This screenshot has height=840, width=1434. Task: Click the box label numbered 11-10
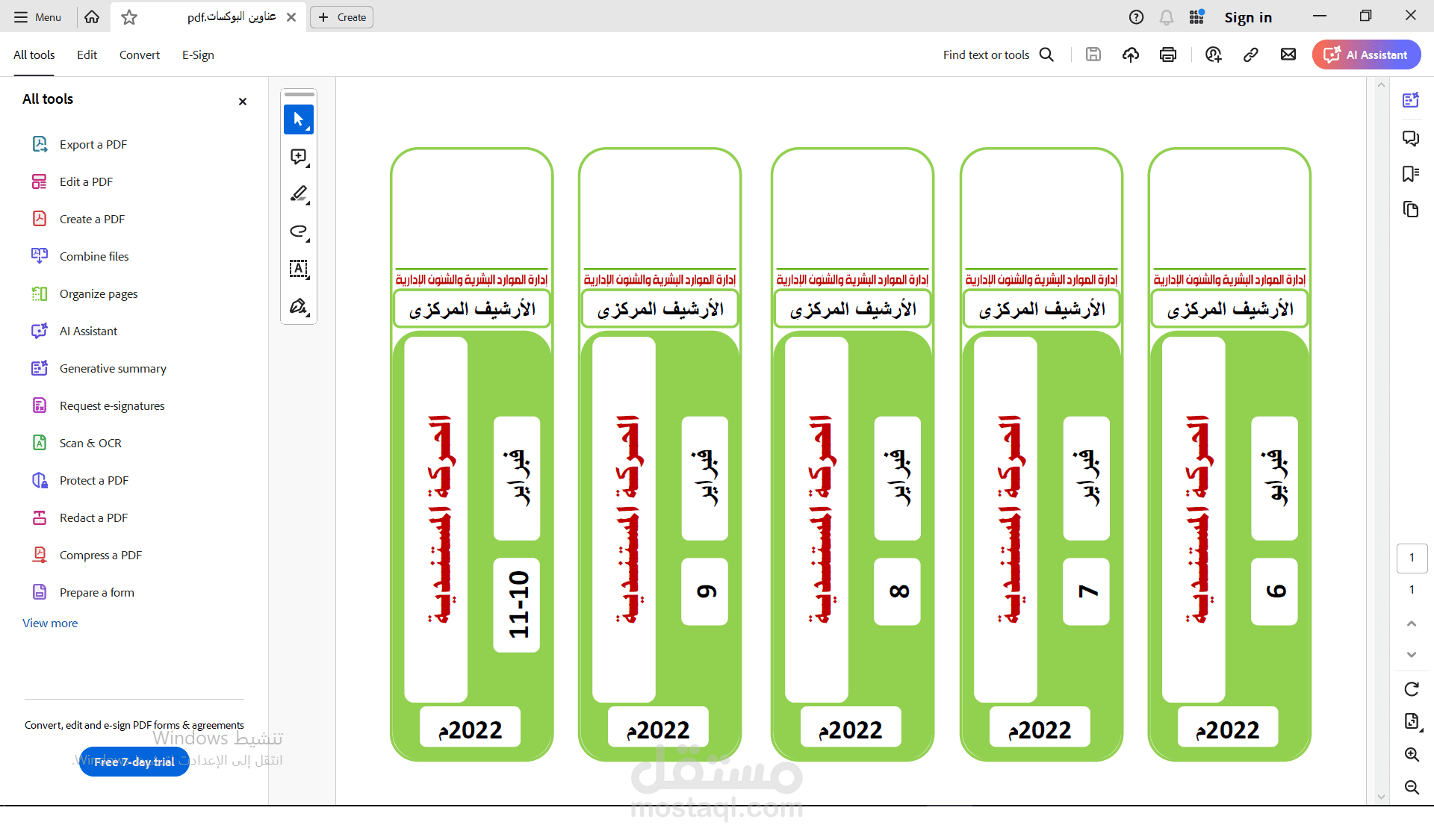(518, 605)
